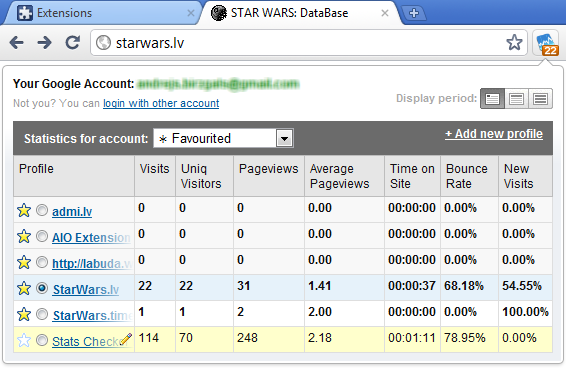Click the 100.00% new visits value
Screen dimensions: 566x389
[x=526, y=312]
